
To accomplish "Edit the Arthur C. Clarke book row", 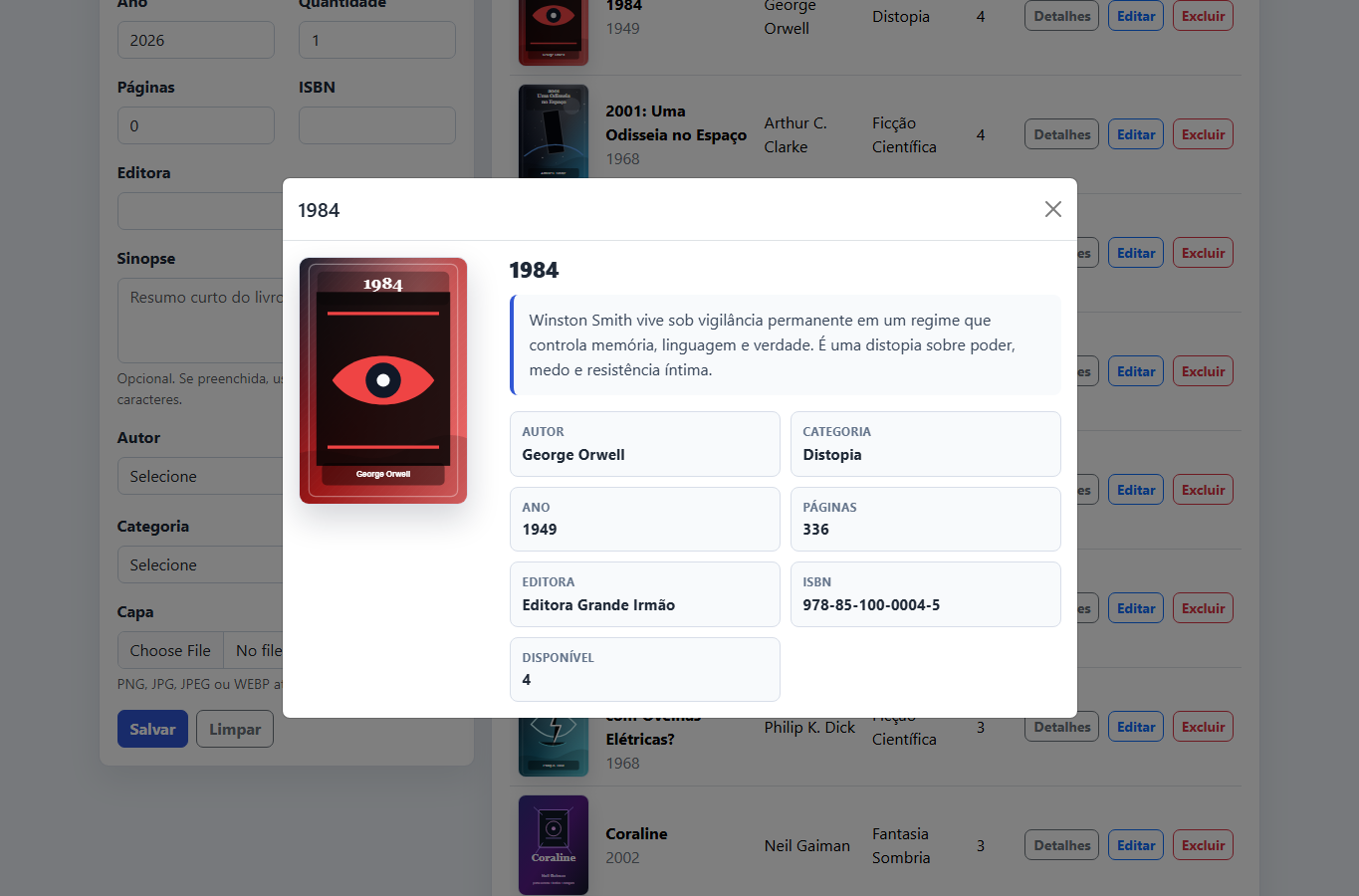I will tap(1136, 134).
